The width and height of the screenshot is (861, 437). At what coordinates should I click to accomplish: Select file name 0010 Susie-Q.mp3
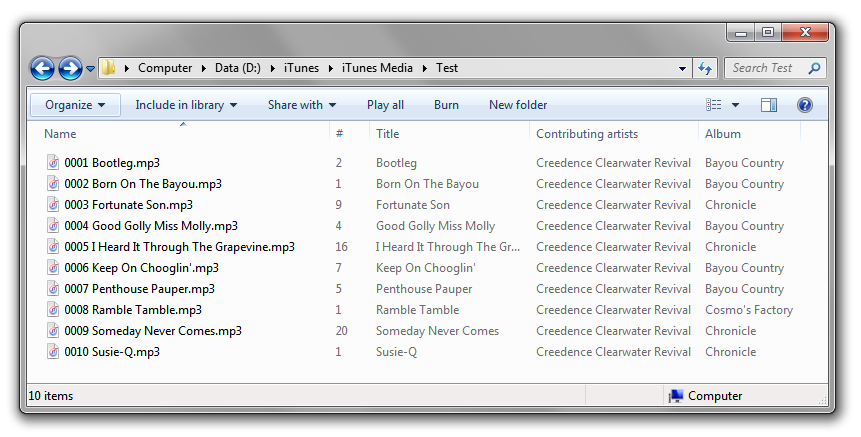(x=112, y=352)
